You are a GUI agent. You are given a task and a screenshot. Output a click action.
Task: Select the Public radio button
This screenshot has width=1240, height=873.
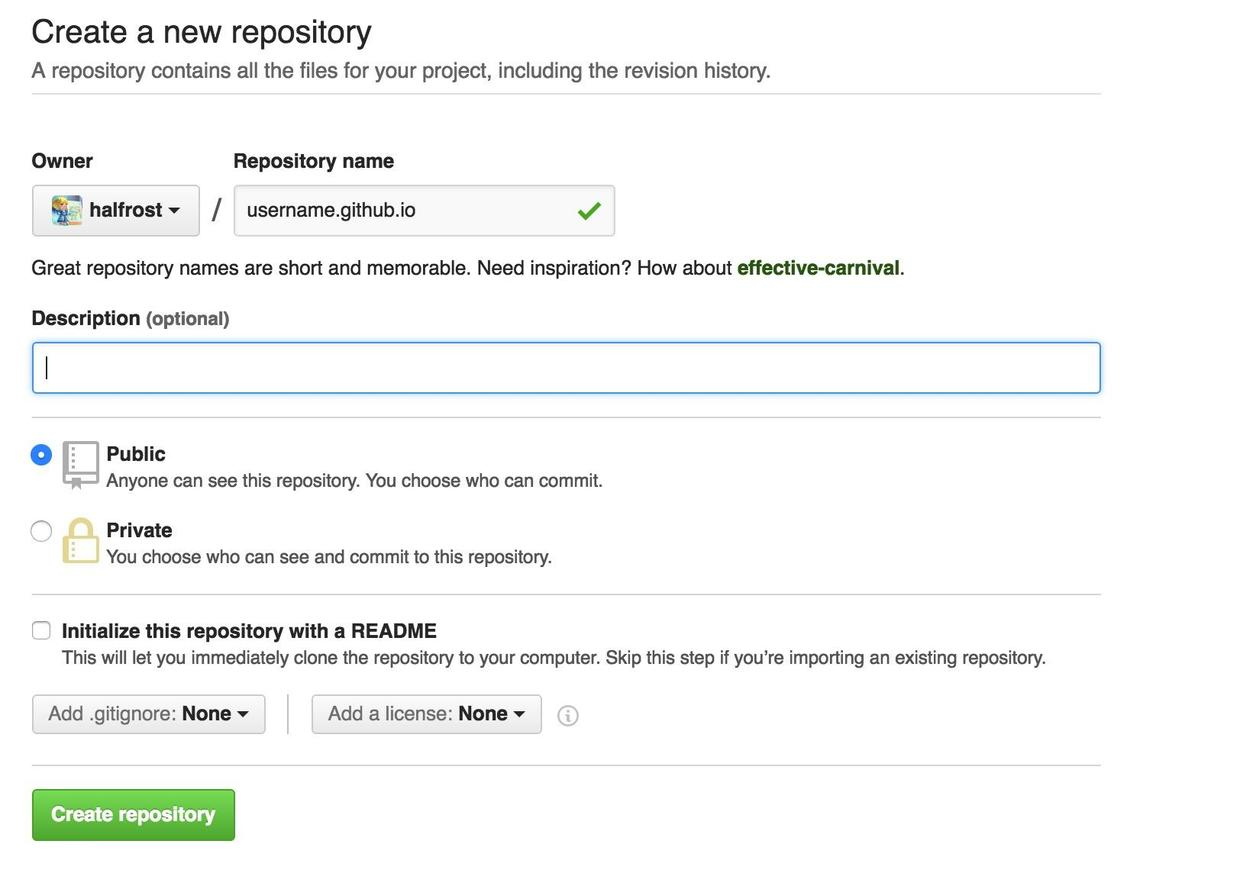[41, 454]
